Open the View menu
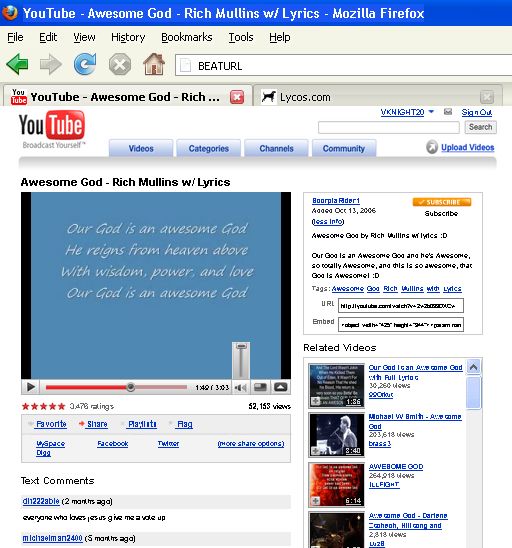512x548 pixels. 84,37
